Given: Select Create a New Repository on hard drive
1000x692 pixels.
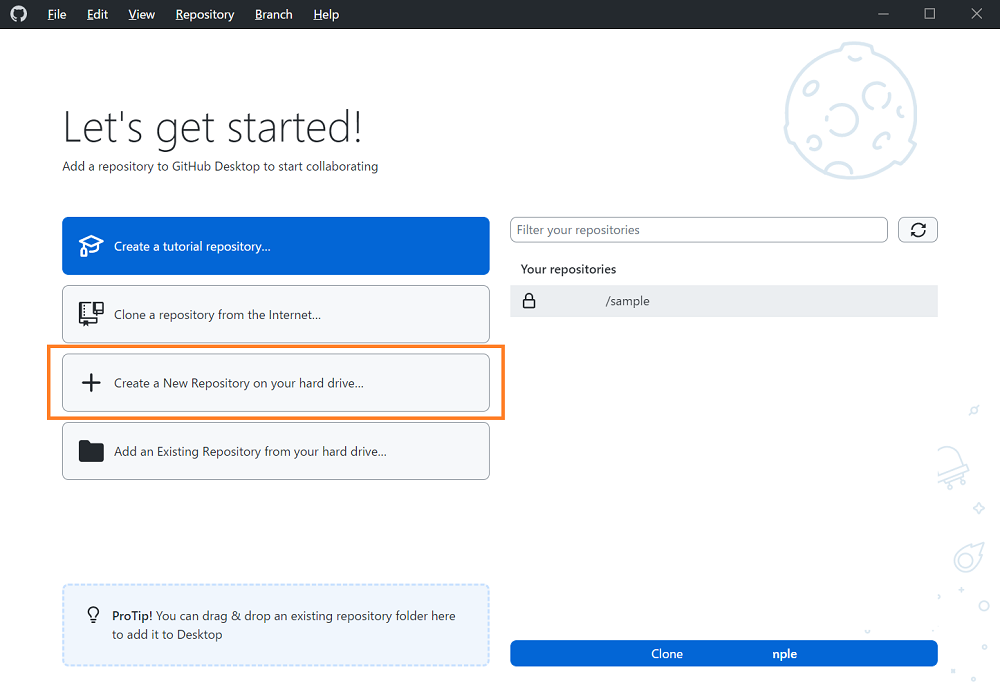Looking at the screenshot, I should (x=276, y=383).
